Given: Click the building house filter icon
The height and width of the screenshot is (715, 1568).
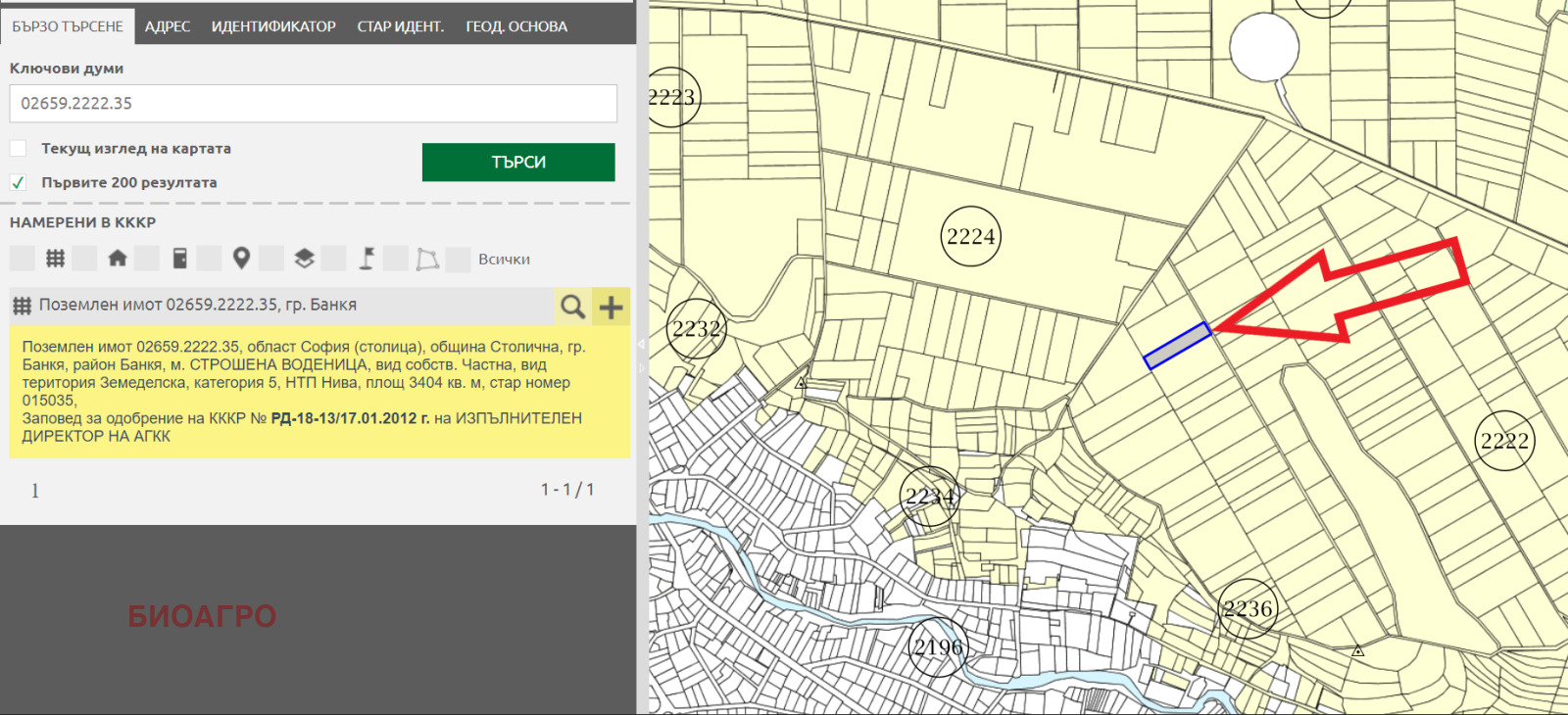Looking at the screenshot, I should pos(118,259).
